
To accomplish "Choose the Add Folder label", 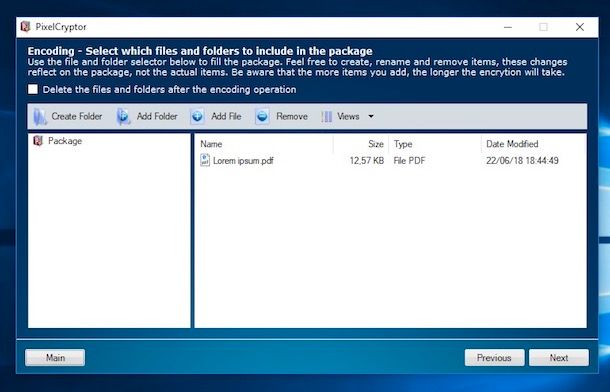I will [x=157, y=116].
